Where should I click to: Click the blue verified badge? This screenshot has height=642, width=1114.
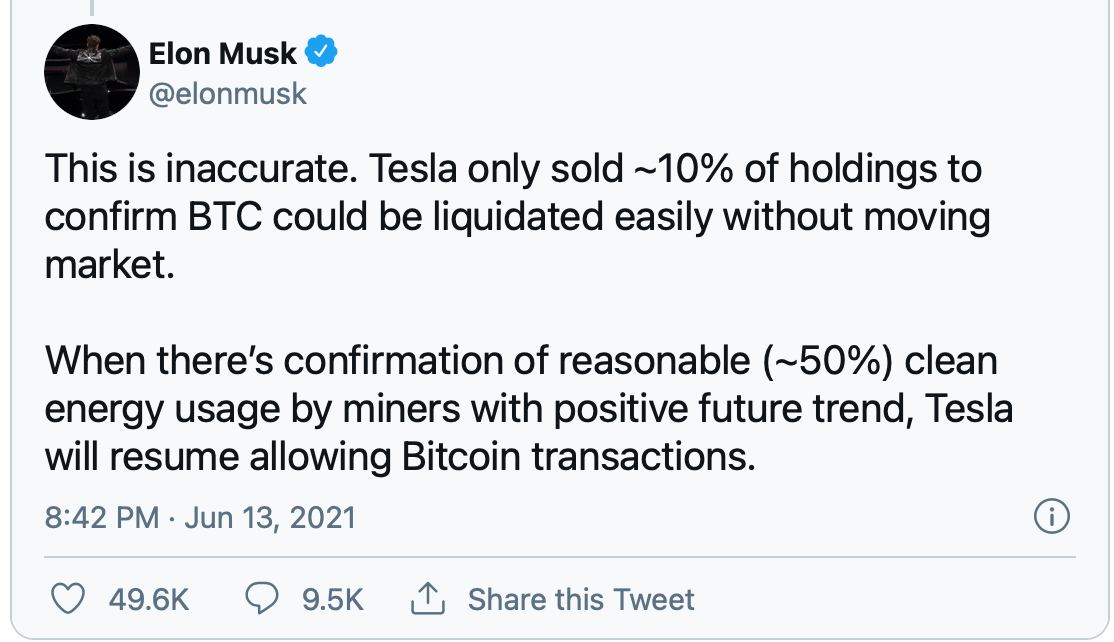tap(322, 51)
